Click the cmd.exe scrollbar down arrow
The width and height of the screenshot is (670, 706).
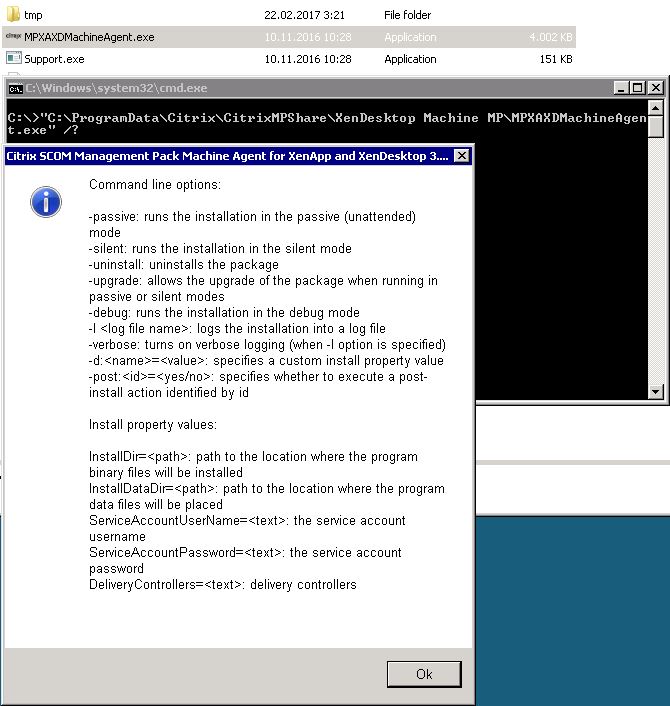655,392
